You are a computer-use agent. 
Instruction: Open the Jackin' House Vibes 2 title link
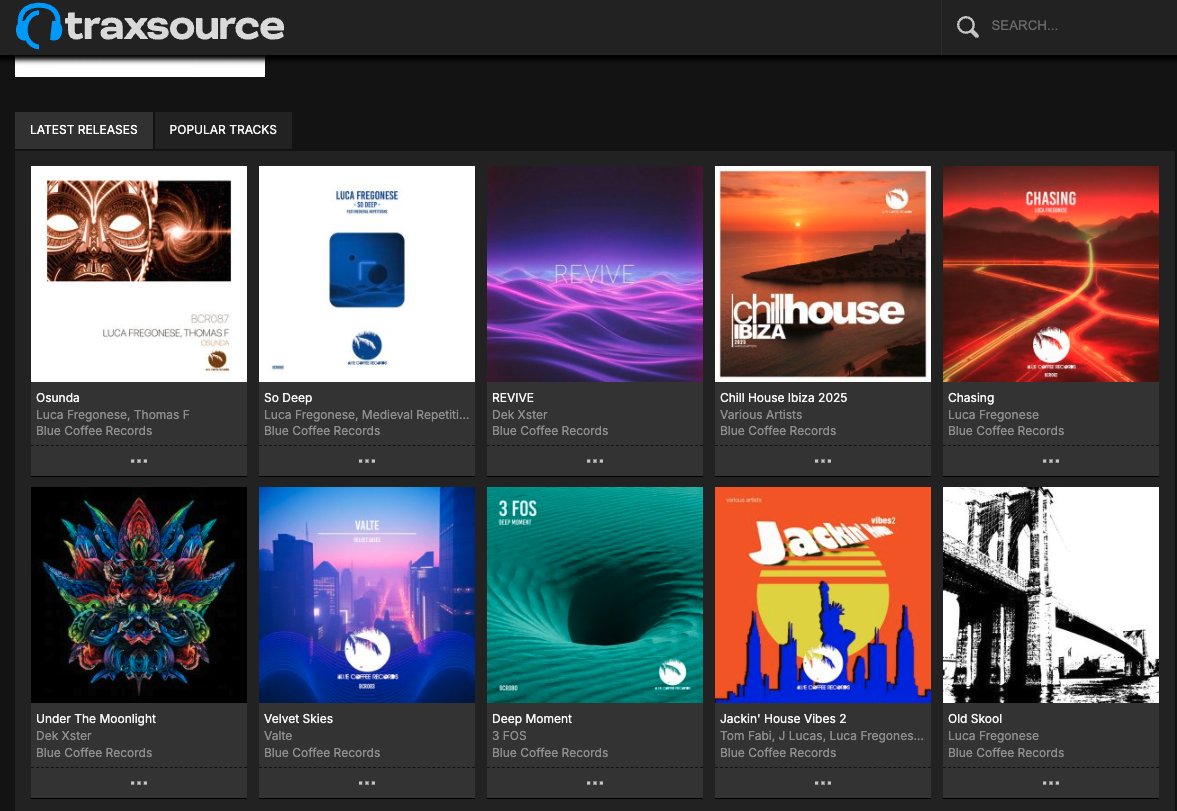[x=783, y=719]
